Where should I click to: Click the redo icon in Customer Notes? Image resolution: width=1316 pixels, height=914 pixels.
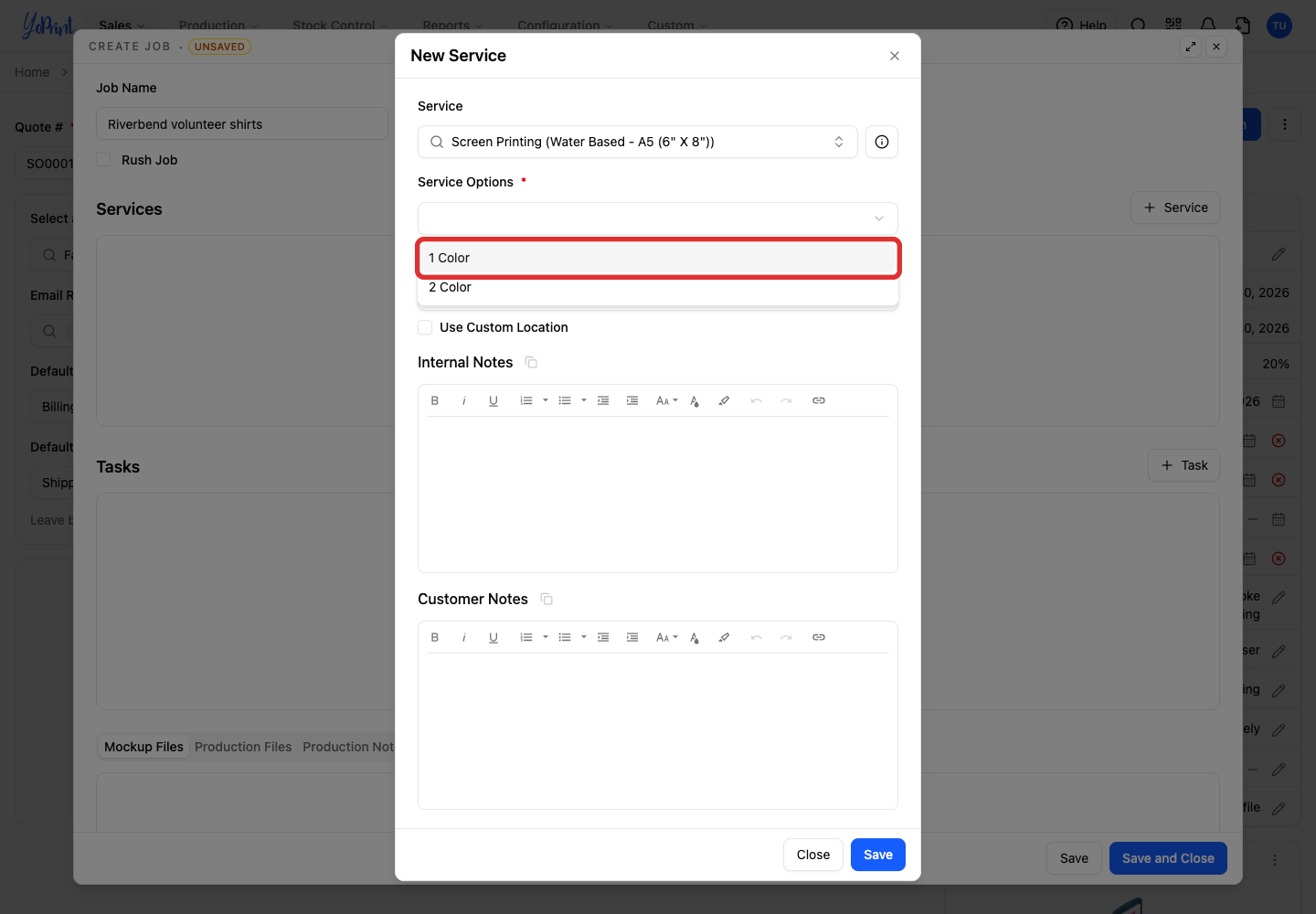pyautogui.click(x=786, y=637)
